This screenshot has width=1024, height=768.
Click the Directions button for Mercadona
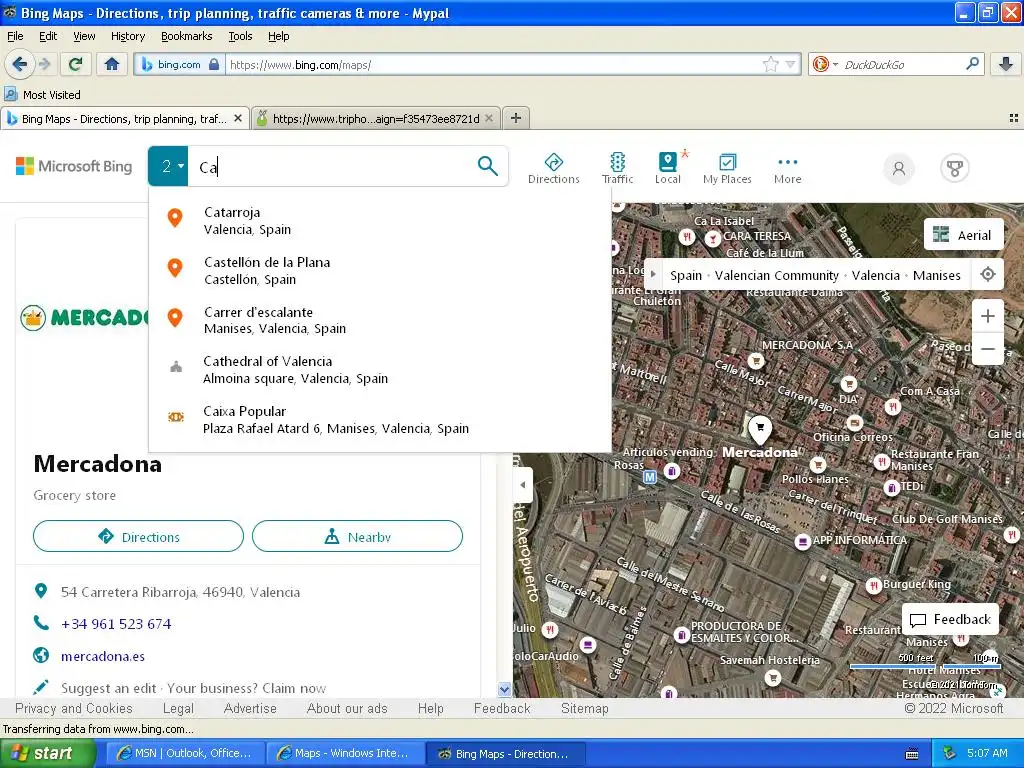point(138,536)
